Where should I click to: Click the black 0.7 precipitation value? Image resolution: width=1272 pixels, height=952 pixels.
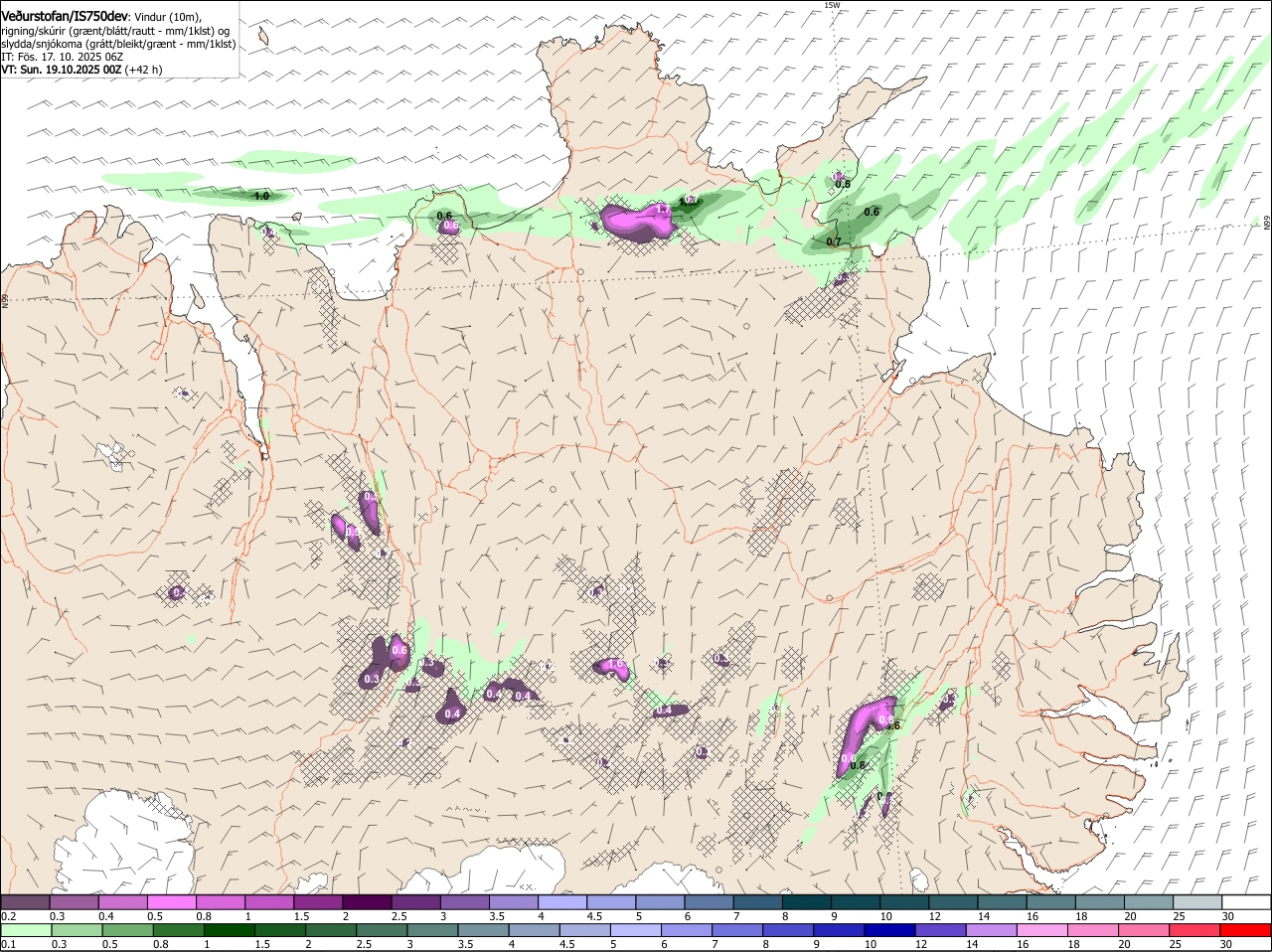(x=834, y=241)
